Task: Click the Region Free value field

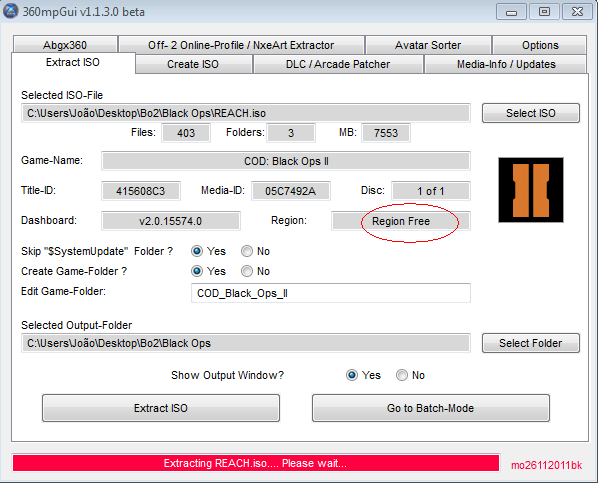Action: (401, 221)
